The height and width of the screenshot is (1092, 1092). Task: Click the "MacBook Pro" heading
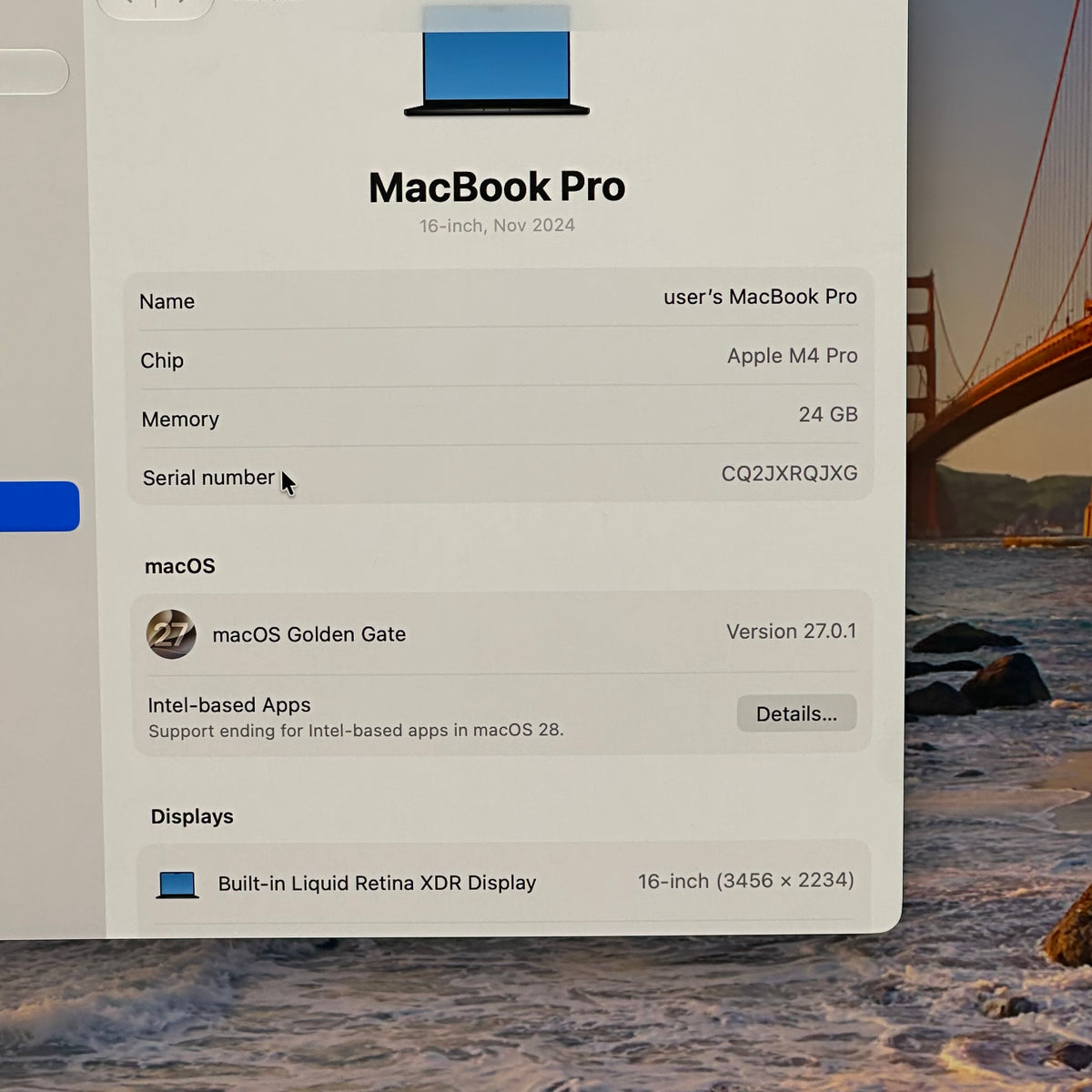tap(497, 187)
